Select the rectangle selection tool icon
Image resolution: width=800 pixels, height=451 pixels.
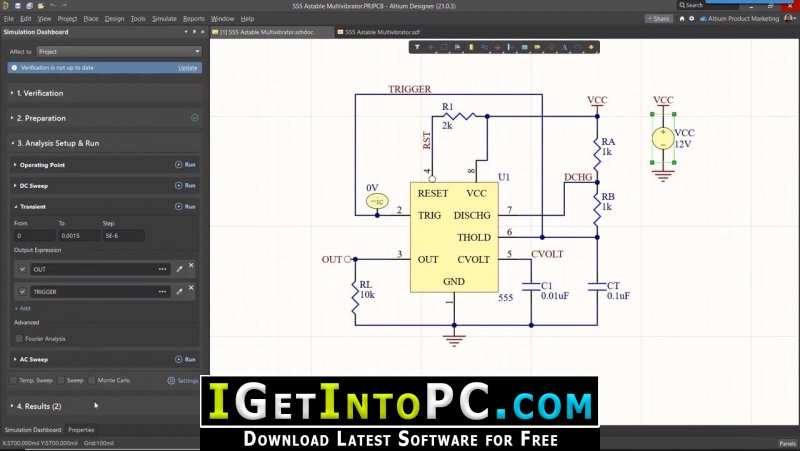[x=444, y=47]
